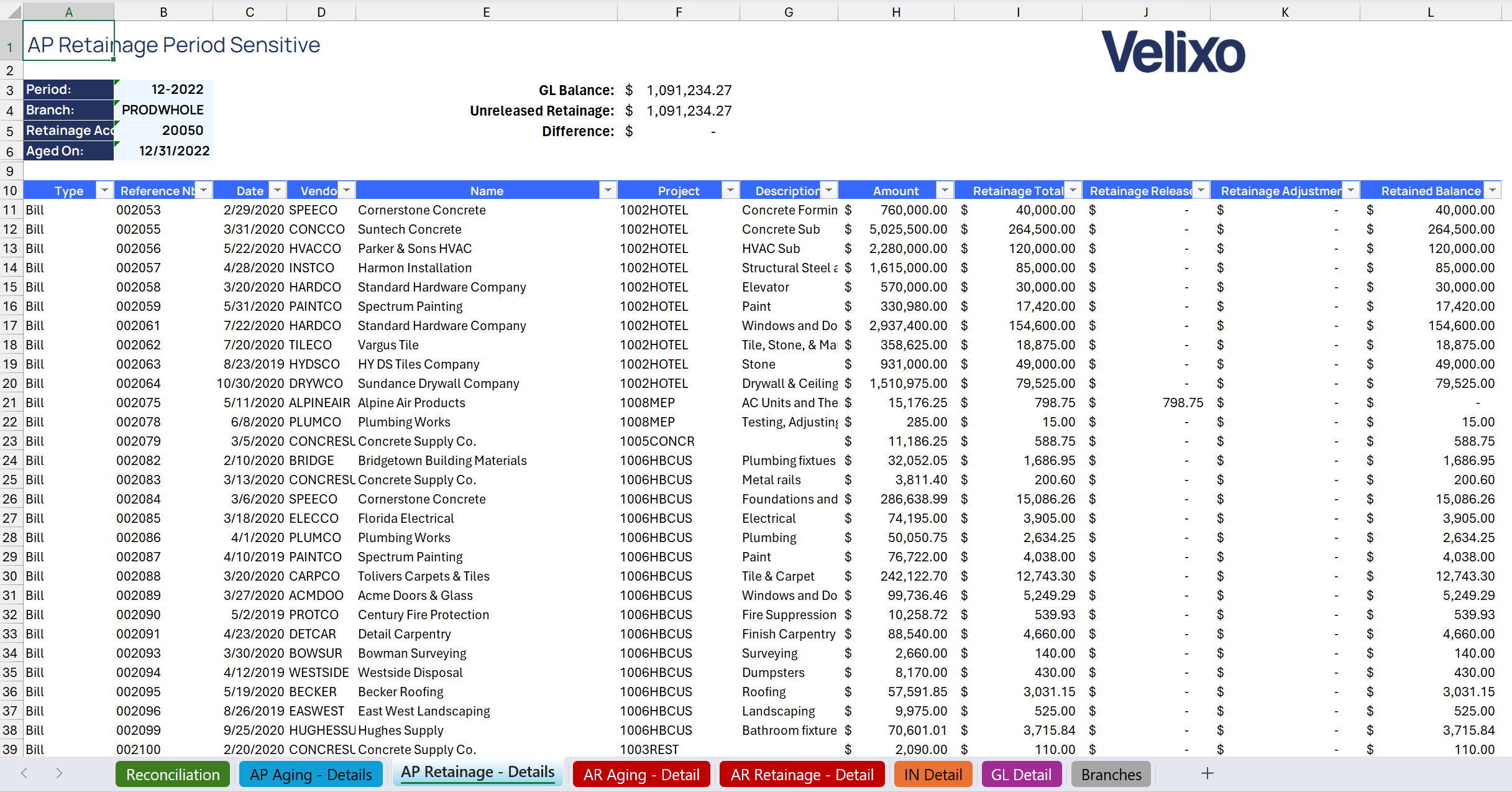
Task: Open the GL Detail sheet tab
Action: pyautogui.click(x=1021, y=775)
